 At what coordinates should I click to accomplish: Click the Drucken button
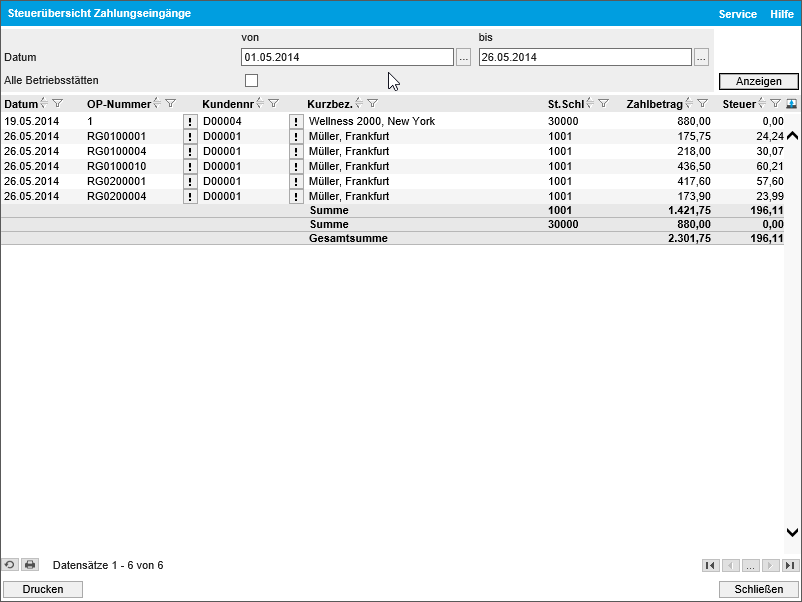pyautogui.click(x=43, y=589)
